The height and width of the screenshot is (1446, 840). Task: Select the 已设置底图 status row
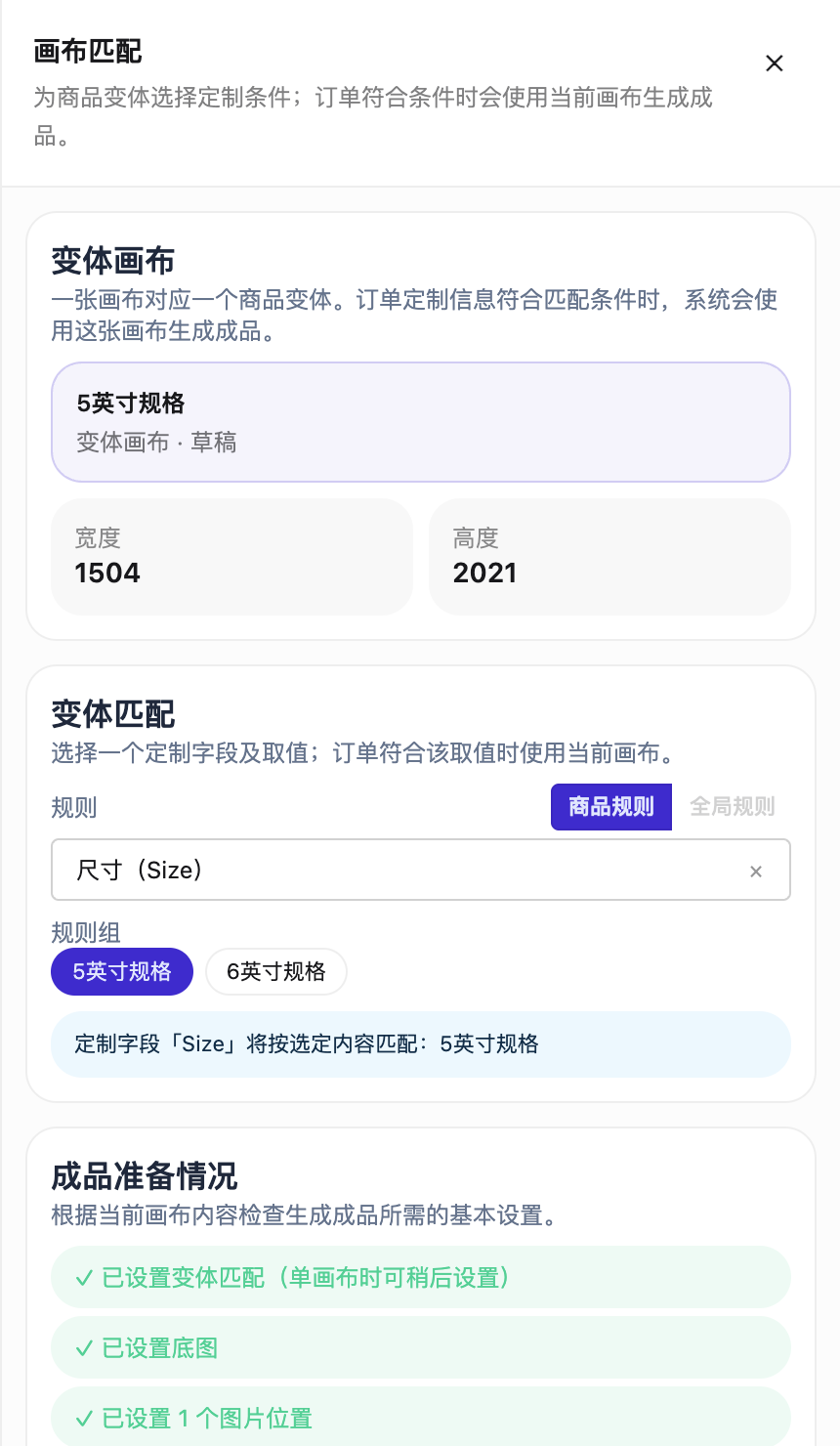[x=421, y=1348]
